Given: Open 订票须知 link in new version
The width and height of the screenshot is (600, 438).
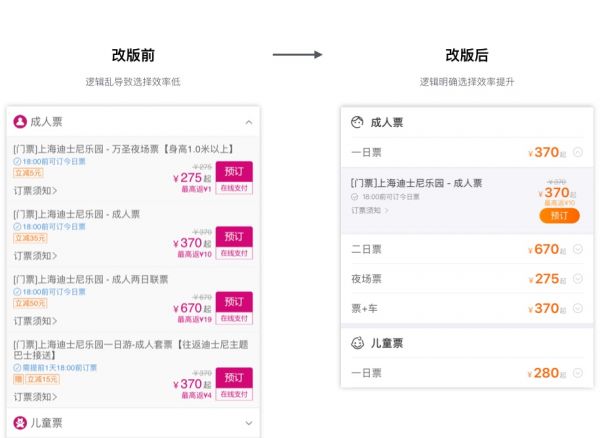Looking at the screenshot, I should point(370,210).
